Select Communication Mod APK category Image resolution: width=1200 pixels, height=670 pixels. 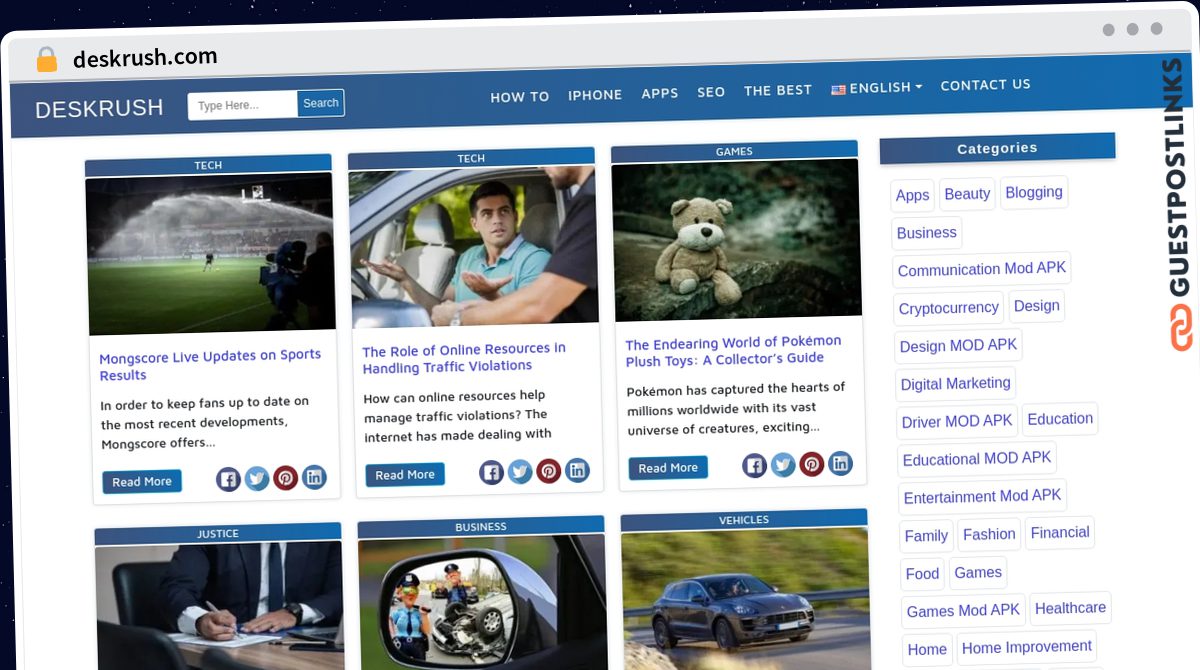pos(982,269)
